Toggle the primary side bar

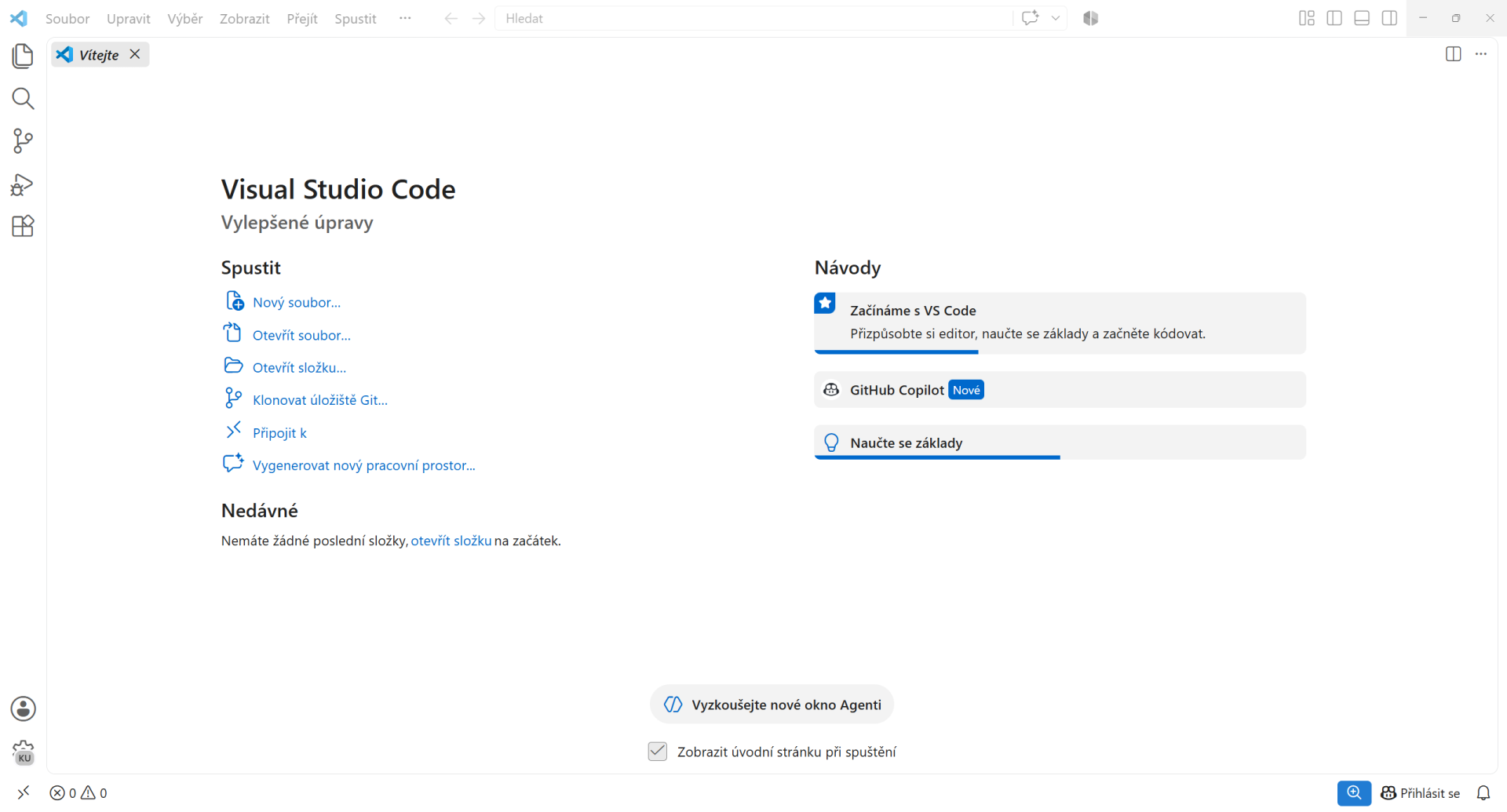(1334, 18)
